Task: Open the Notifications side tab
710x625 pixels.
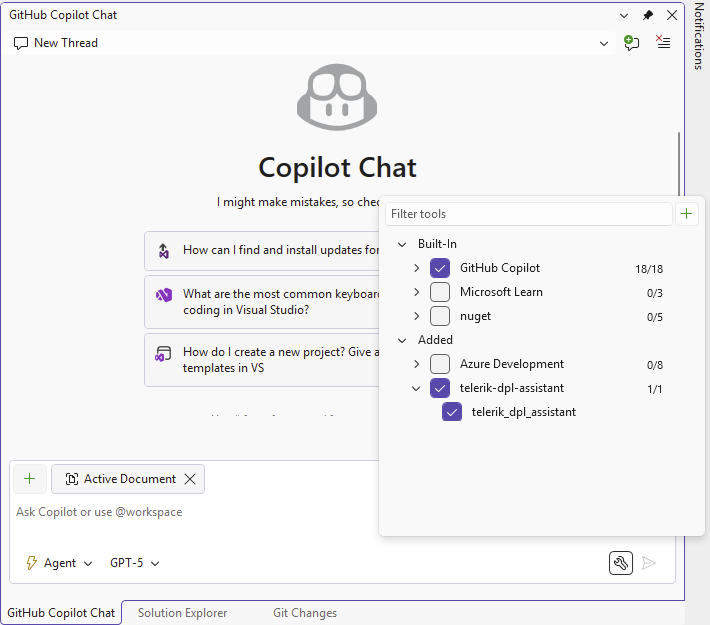Action: pos(698,36)
